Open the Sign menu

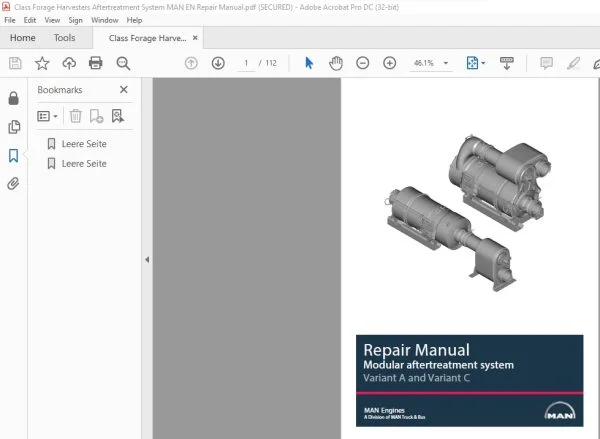(75, 20)
